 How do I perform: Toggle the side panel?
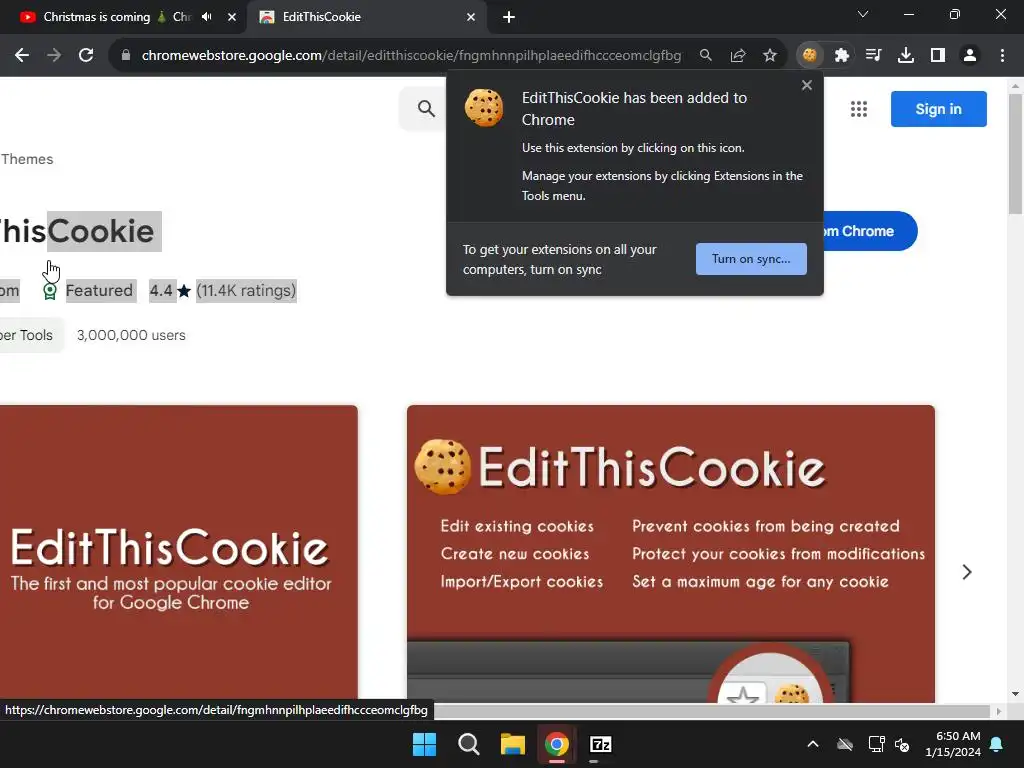pyautogui.click(x=938, y=56)
